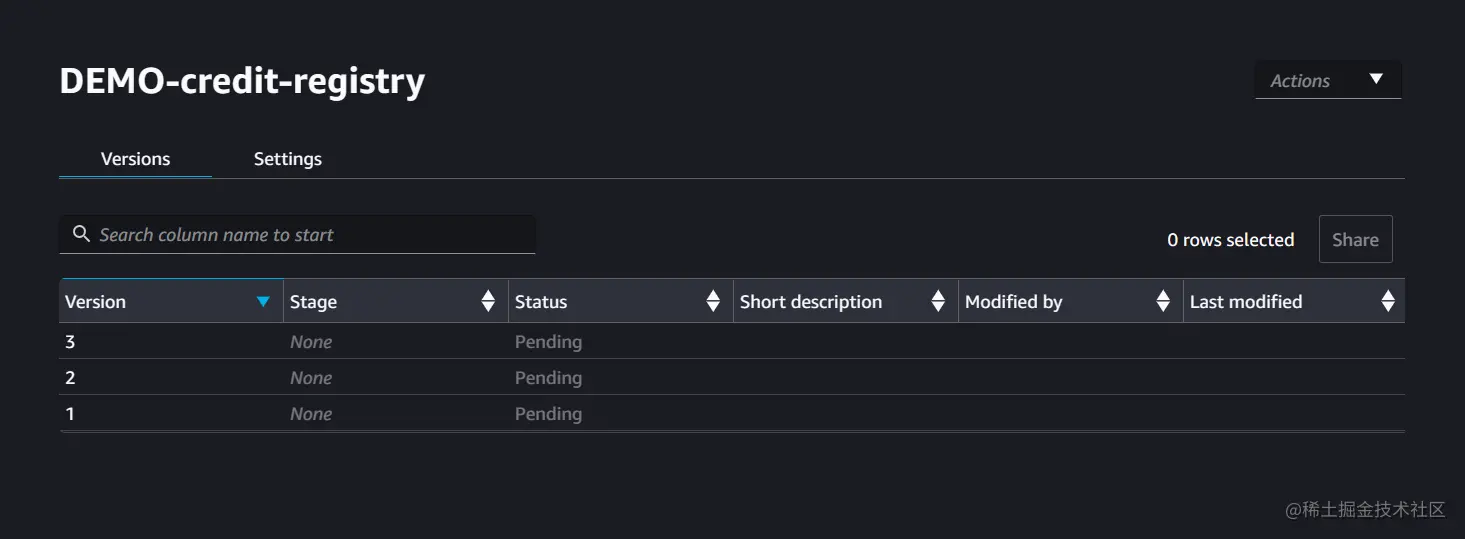Click the Actions dropdown arrow

pos(1376,80)
